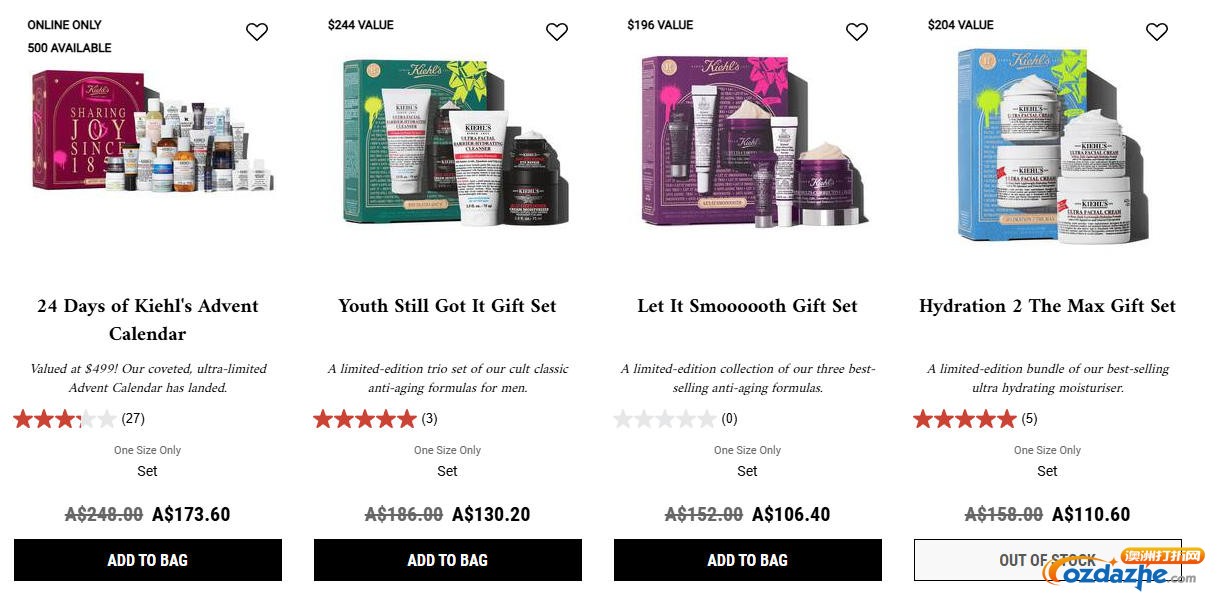Open Let It Smoooooth Gift Set product link

(x=748, y=306)
